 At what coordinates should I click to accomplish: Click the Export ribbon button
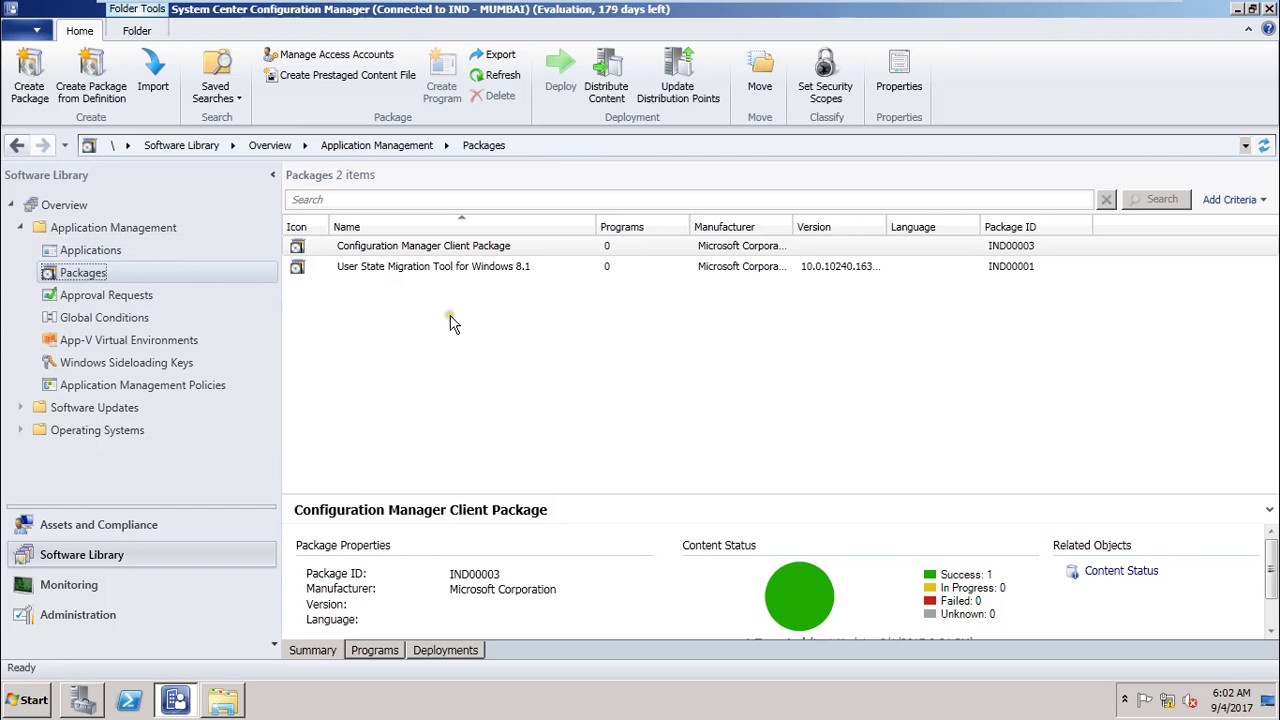click(x=492, y=55)
